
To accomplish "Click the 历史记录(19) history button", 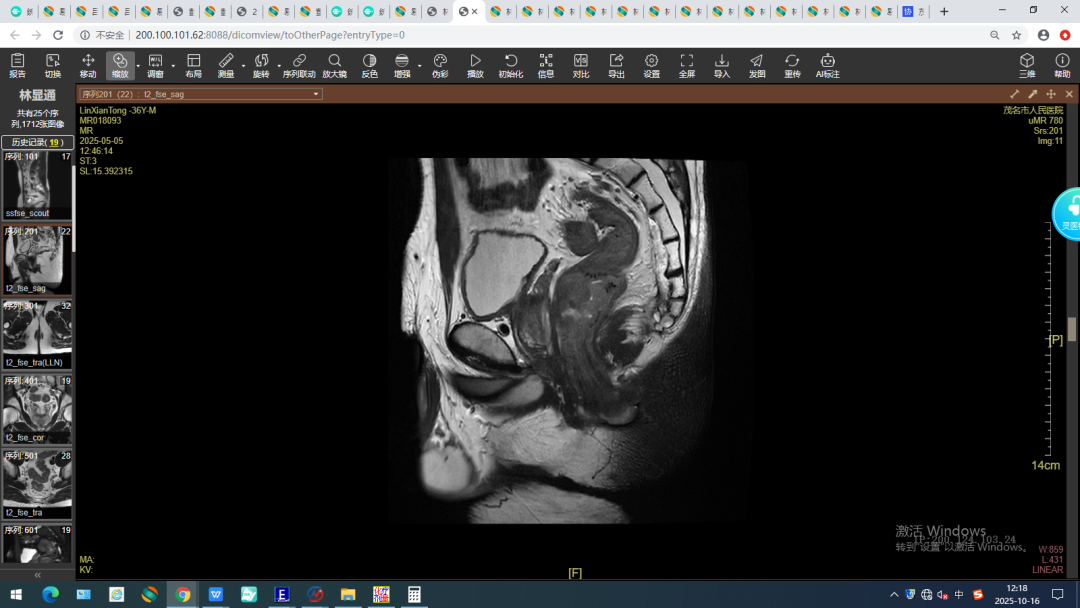I will pos(37,142).
